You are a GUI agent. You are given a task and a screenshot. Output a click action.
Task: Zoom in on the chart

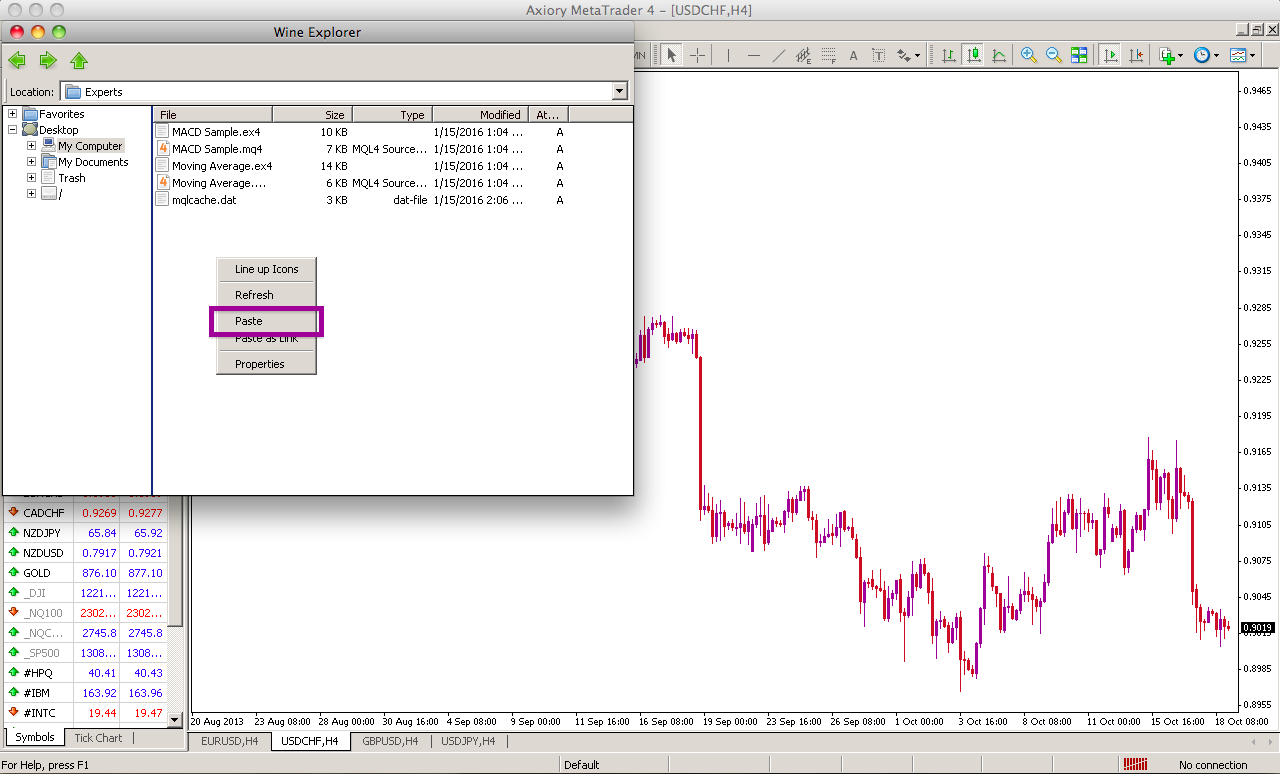click(1028, 55)
